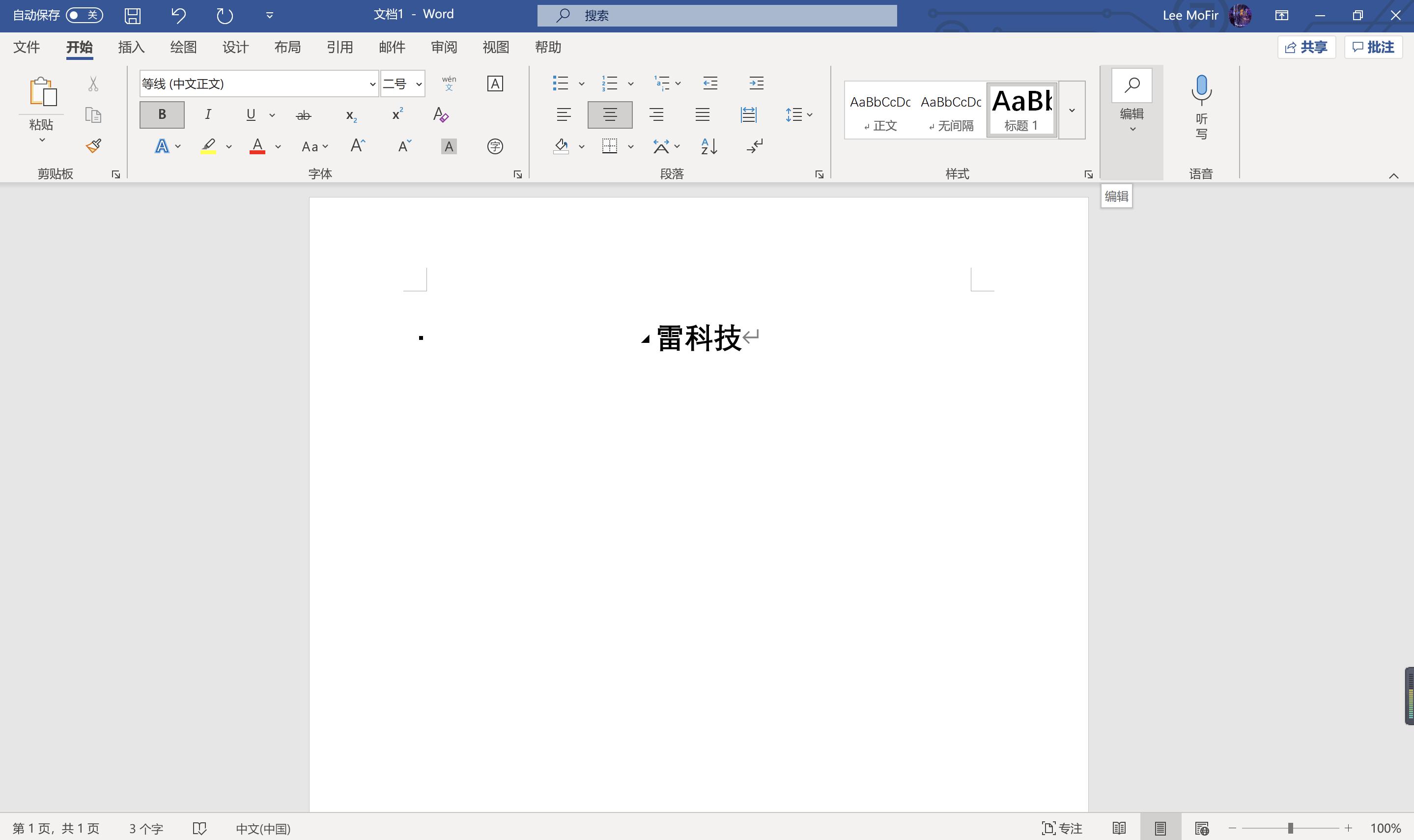Open font size dropdown

click(418, 84)
